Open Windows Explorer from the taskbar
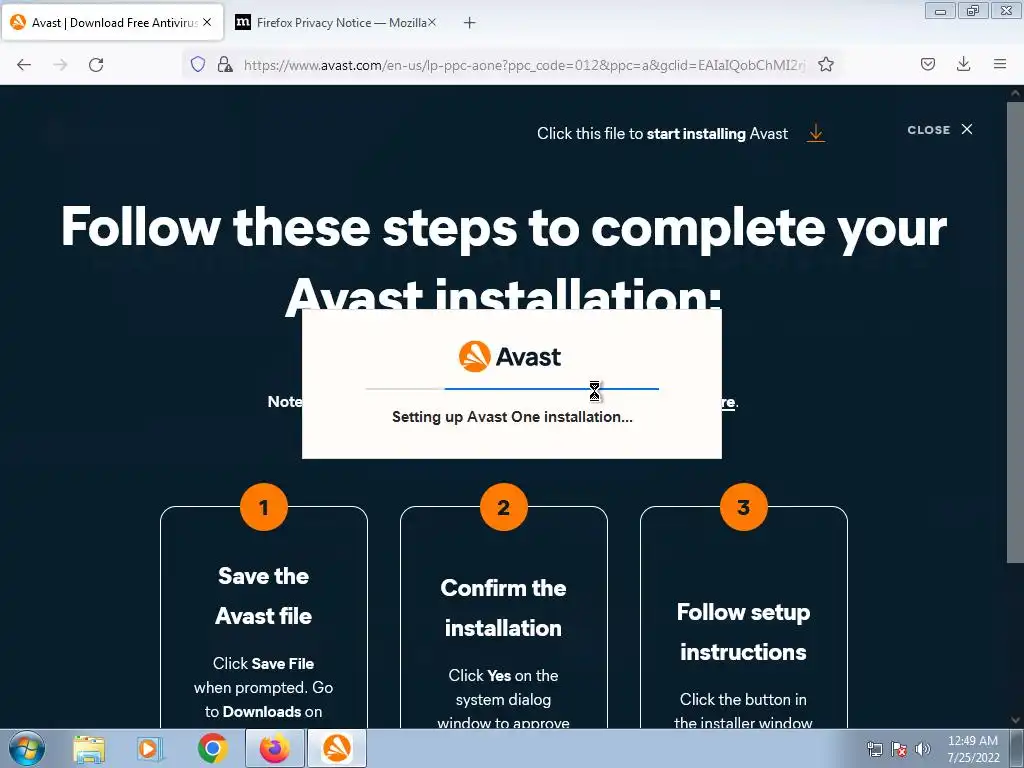 pos(89,748)
